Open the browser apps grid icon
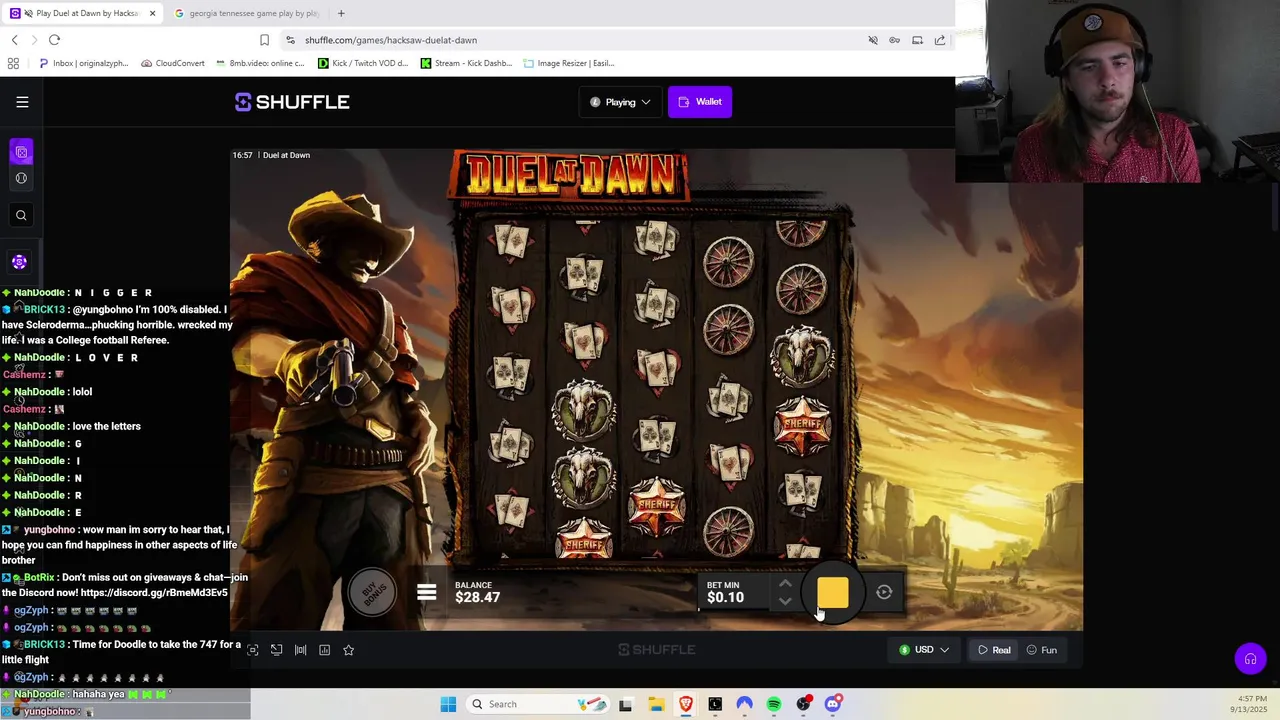This screenshot has height=720, width=1280. [x=13, y=63]
